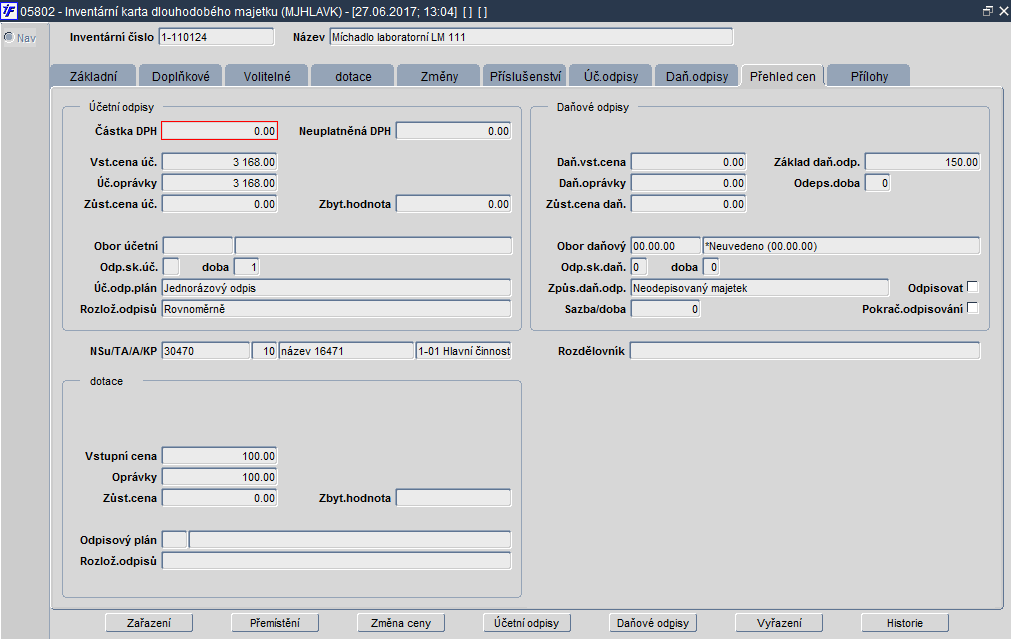Image resolution: width=1011 pixels, height=639 pixels.
Task: Open the Změny tab
Action: pos(439,76)
